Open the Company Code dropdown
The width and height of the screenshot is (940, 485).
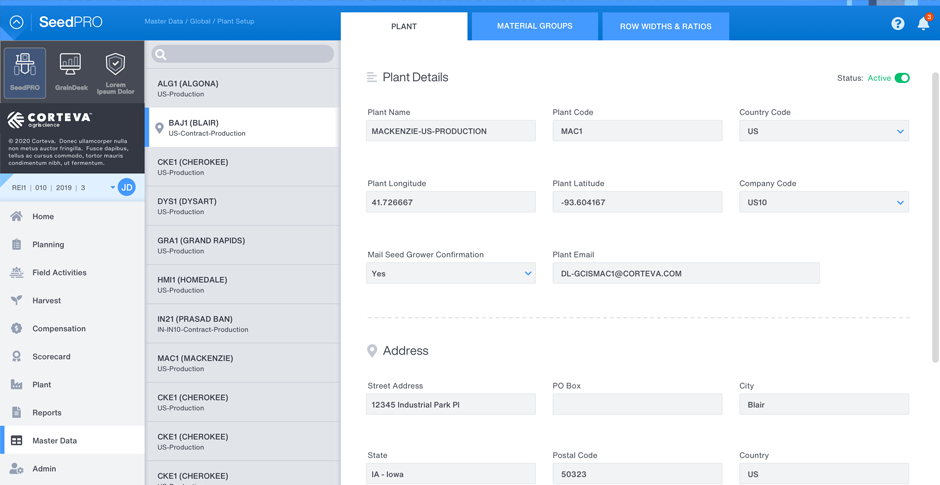[x=824, y=202]
